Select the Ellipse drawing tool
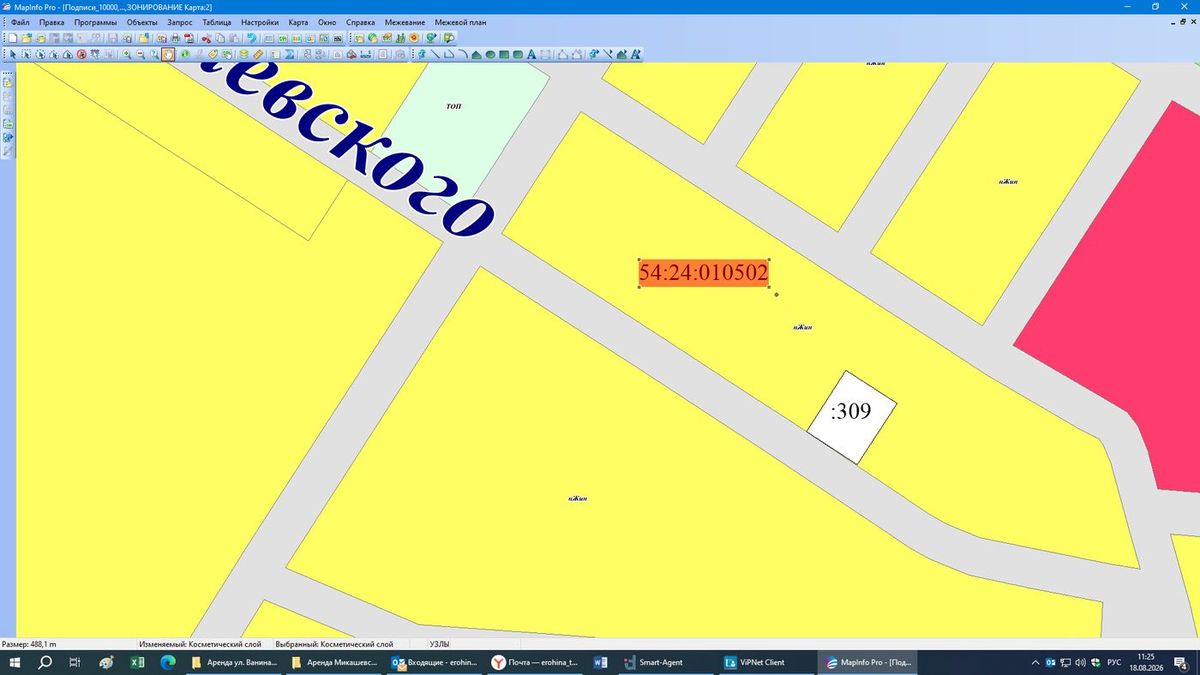Screen dimensions: 1200x675 (x=490, y=54)
